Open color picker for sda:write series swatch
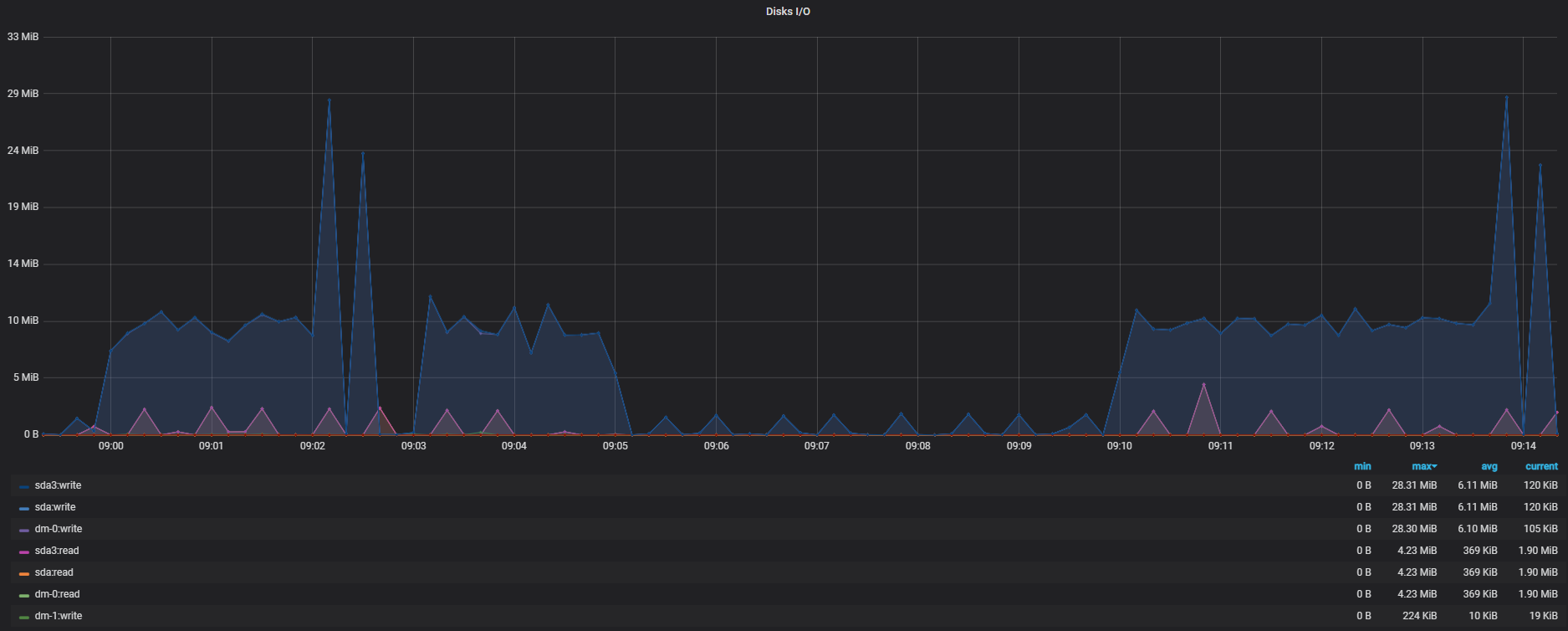 click(x=24, y=508)
